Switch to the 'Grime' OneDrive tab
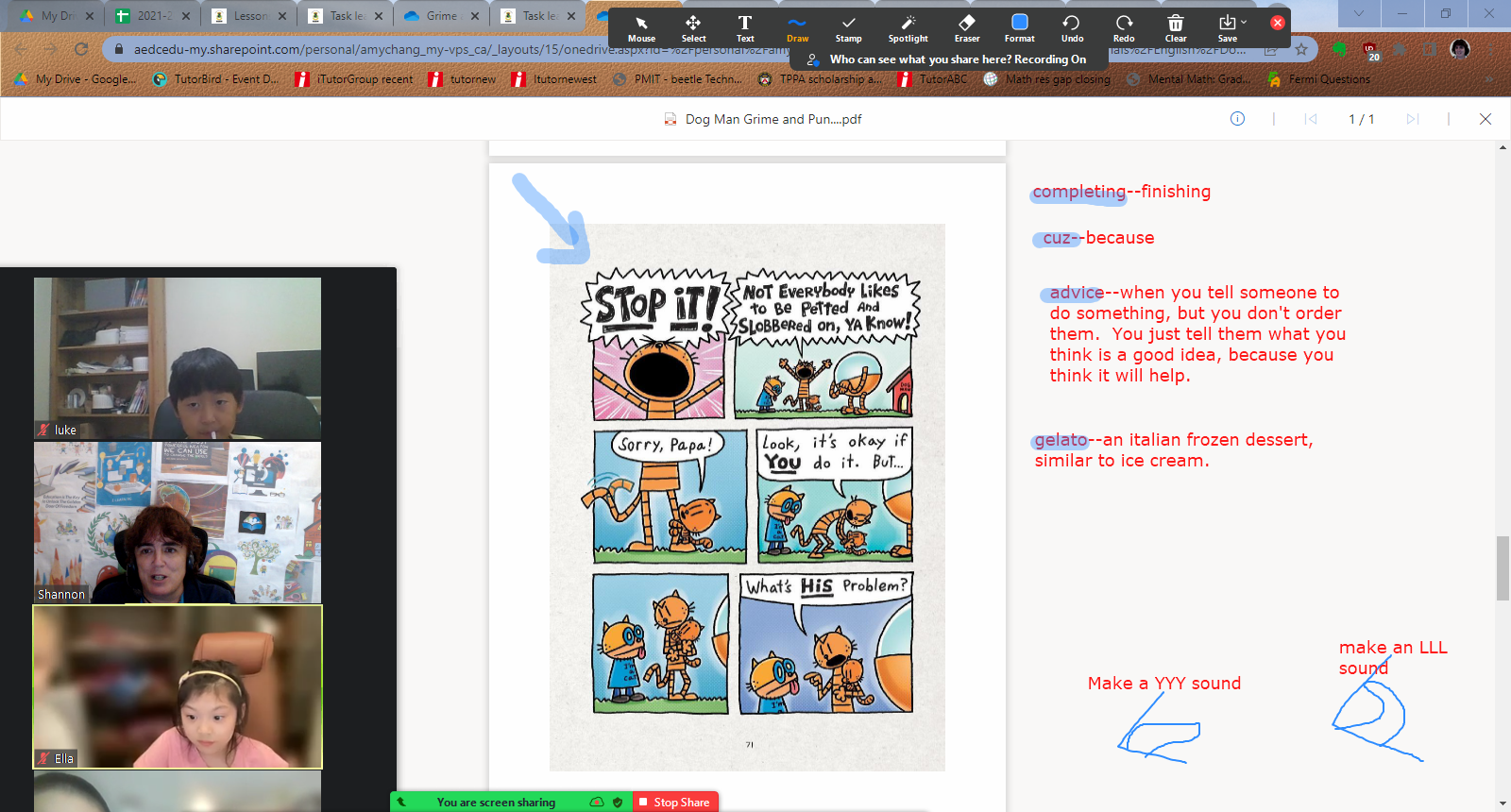This screenshot has width=1511, height=812. point(440,16)
